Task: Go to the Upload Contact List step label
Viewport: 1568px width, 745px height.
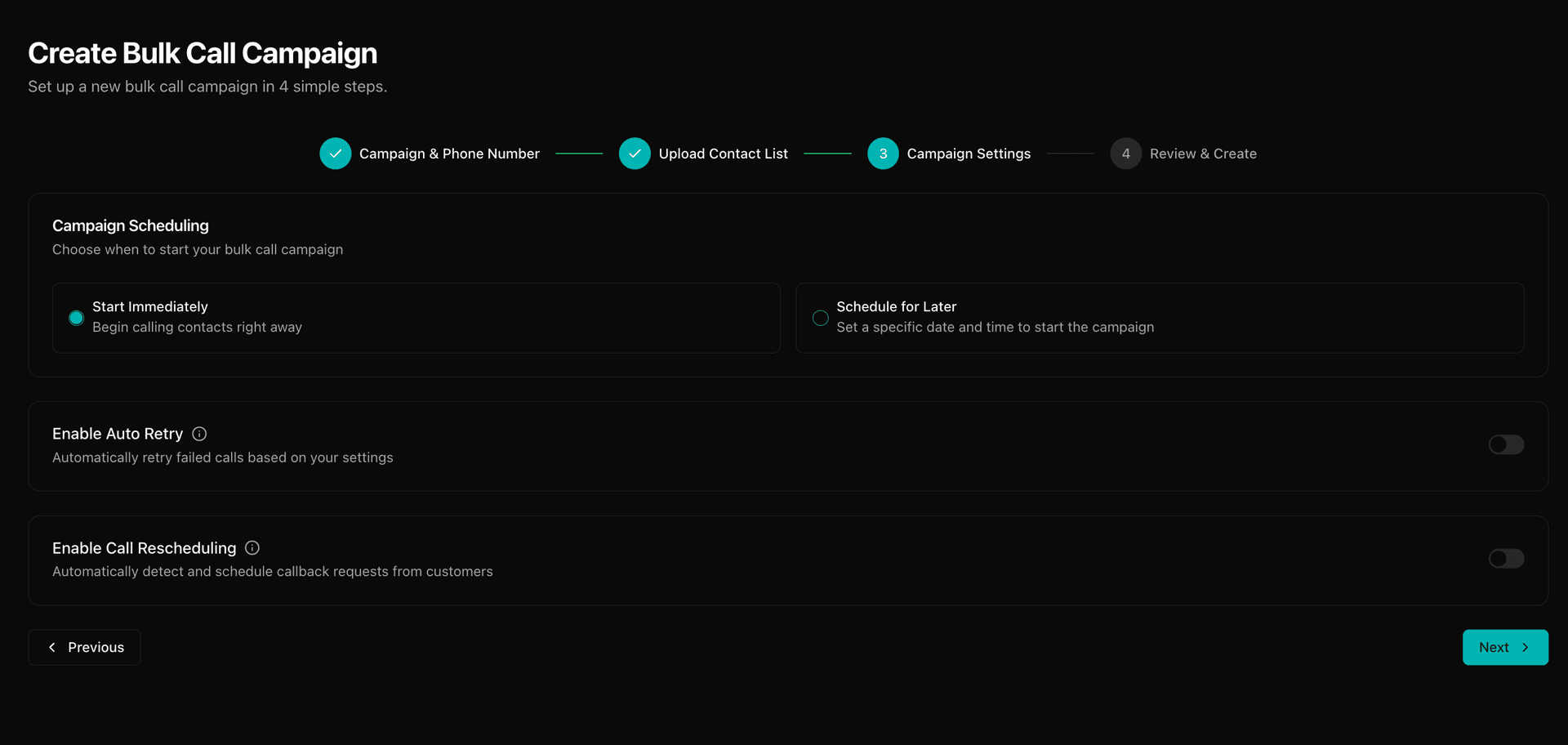Action: coord(723,154)
